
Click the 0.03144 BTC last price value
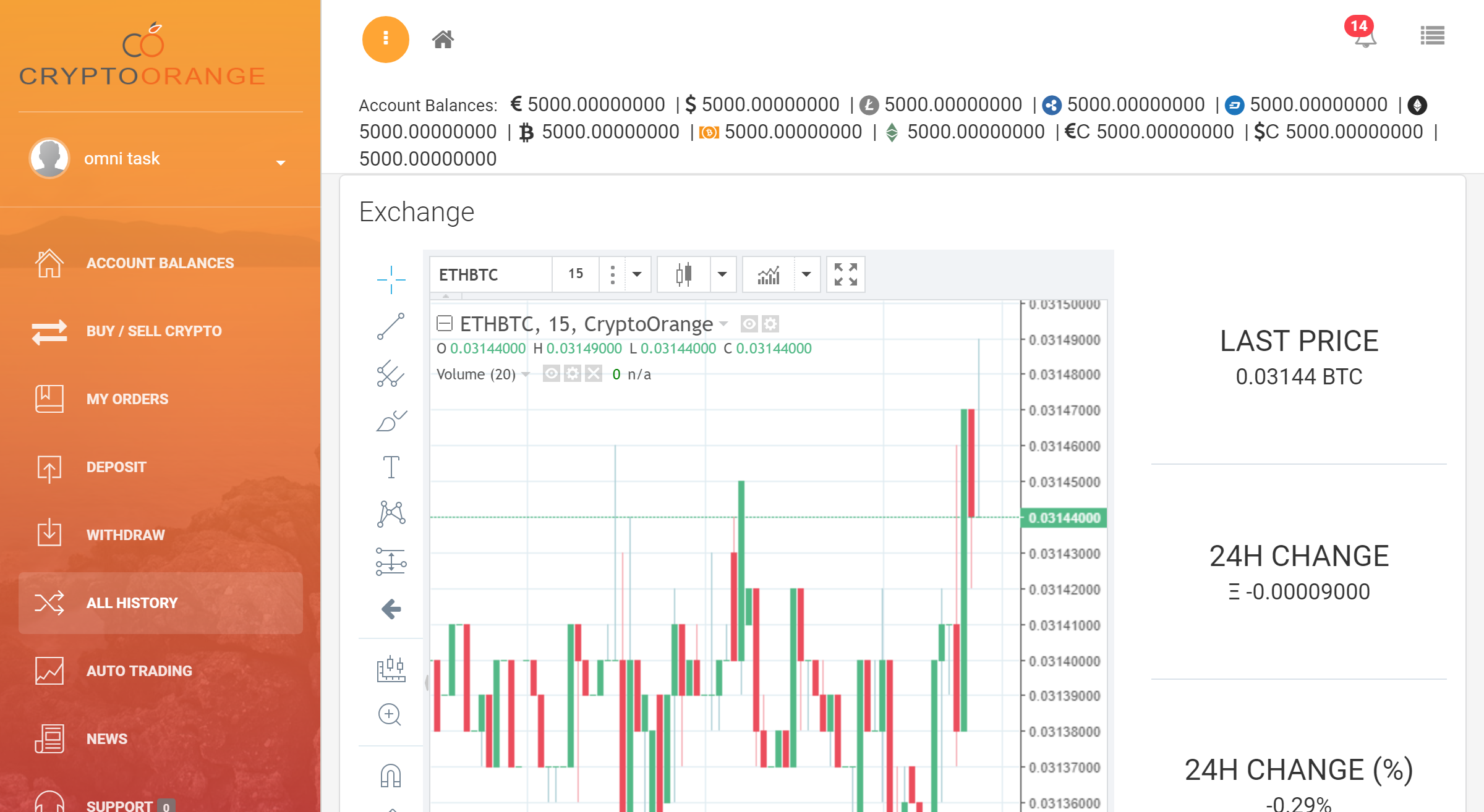coord(1299,377)
